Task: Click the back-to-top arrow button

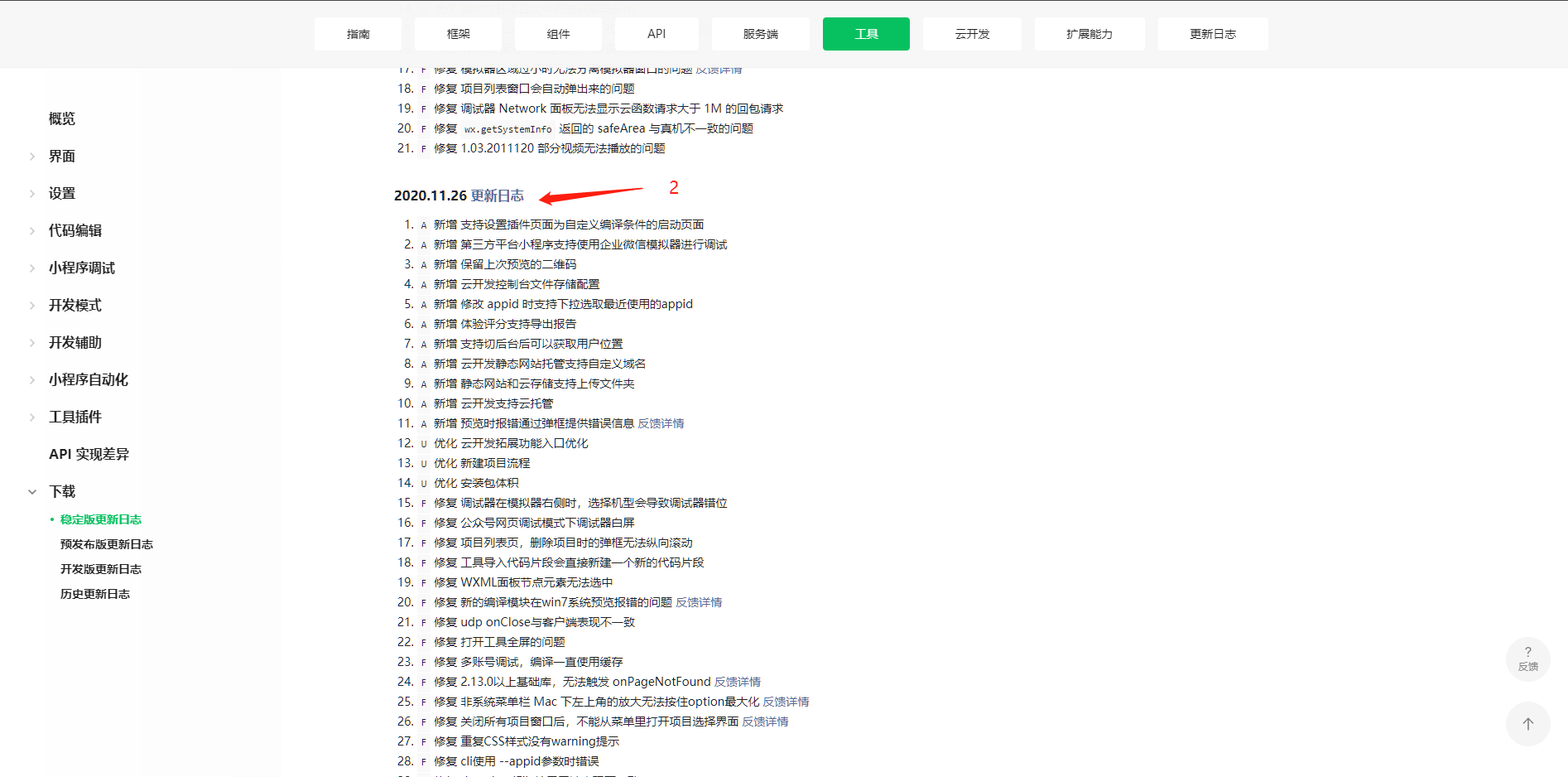Action: [x=1528, y=724]
